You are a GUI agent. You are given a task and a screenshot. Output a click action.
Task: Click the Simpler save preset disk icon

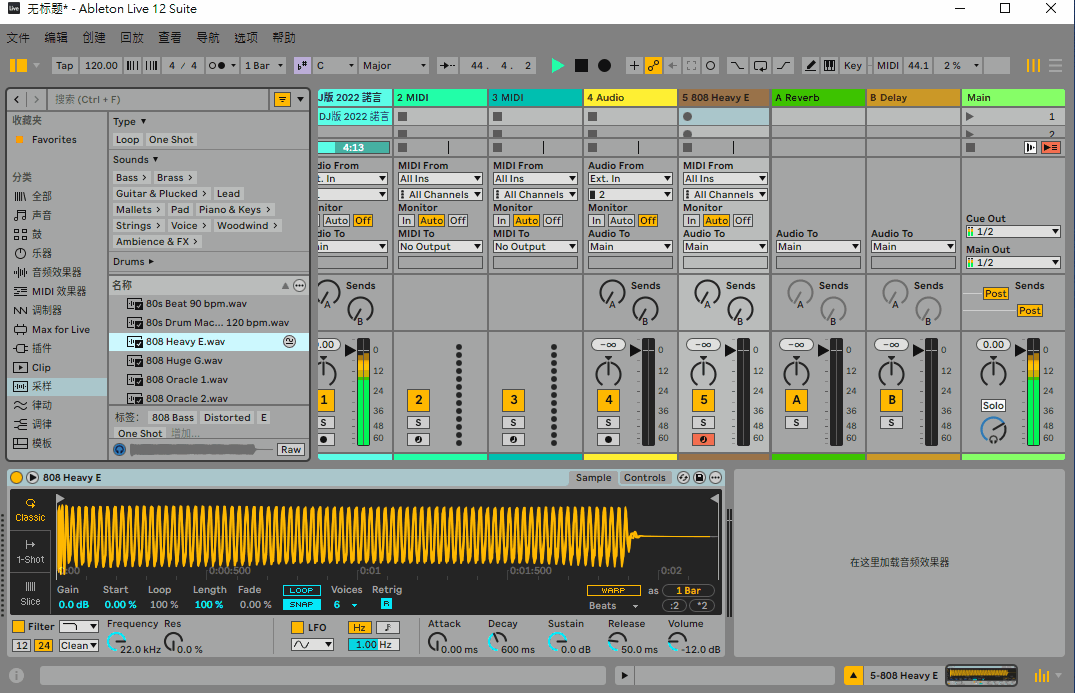700,478
